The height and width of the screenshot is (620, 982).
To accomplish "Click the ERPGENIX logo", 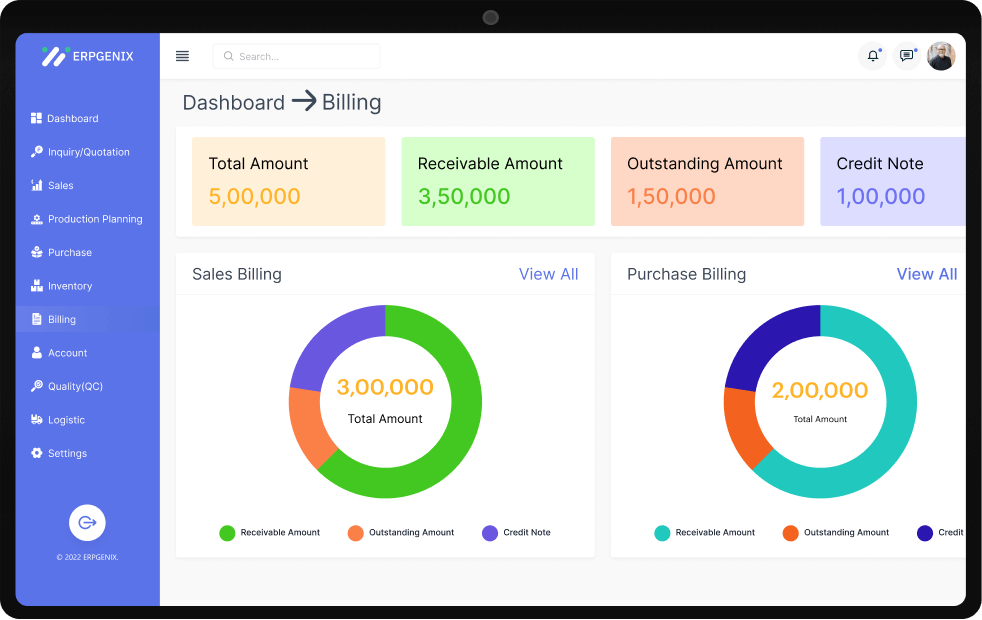I will [87, 56].
